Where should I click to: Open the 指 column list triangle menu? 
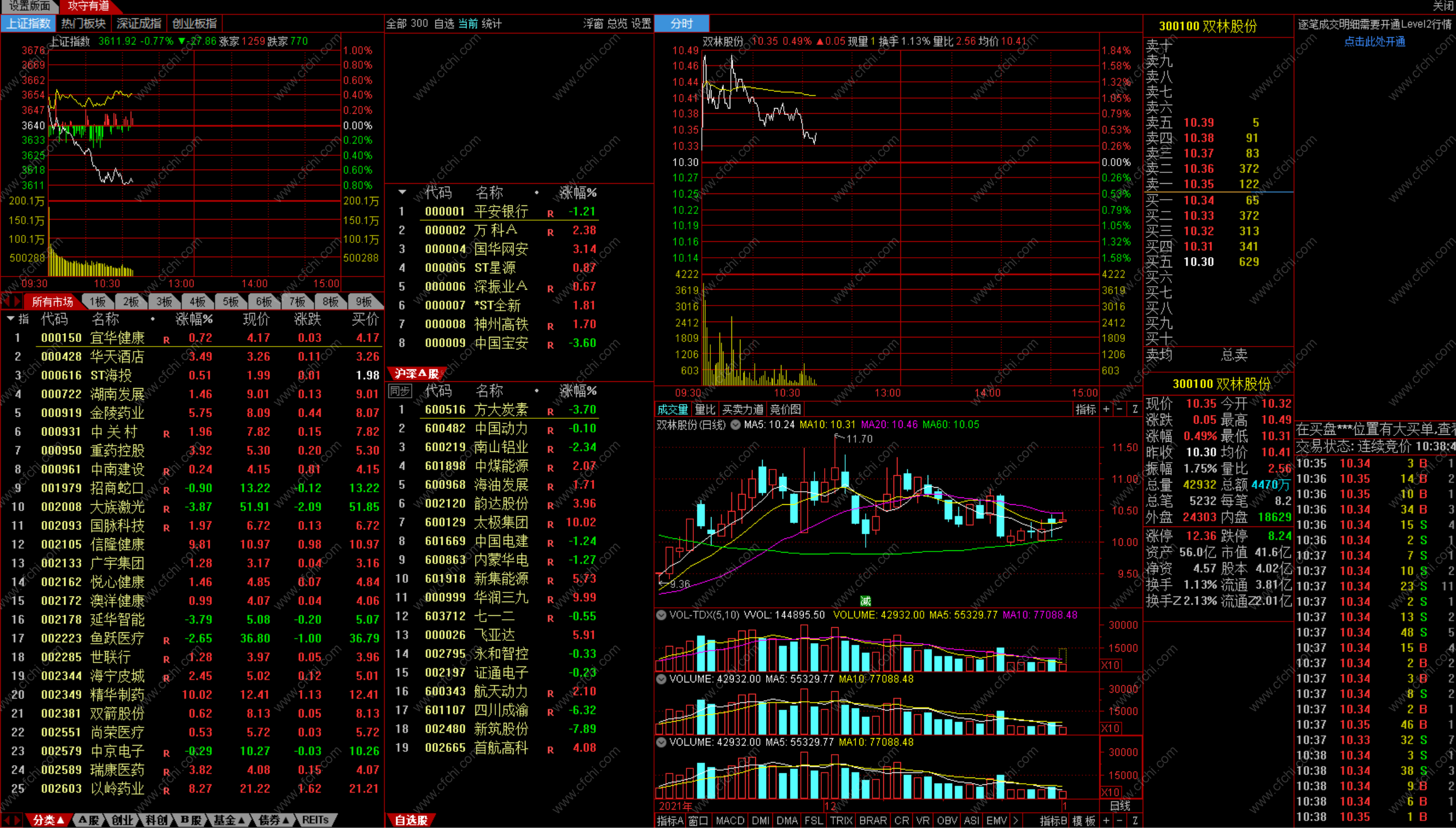[x=11, y=319]
